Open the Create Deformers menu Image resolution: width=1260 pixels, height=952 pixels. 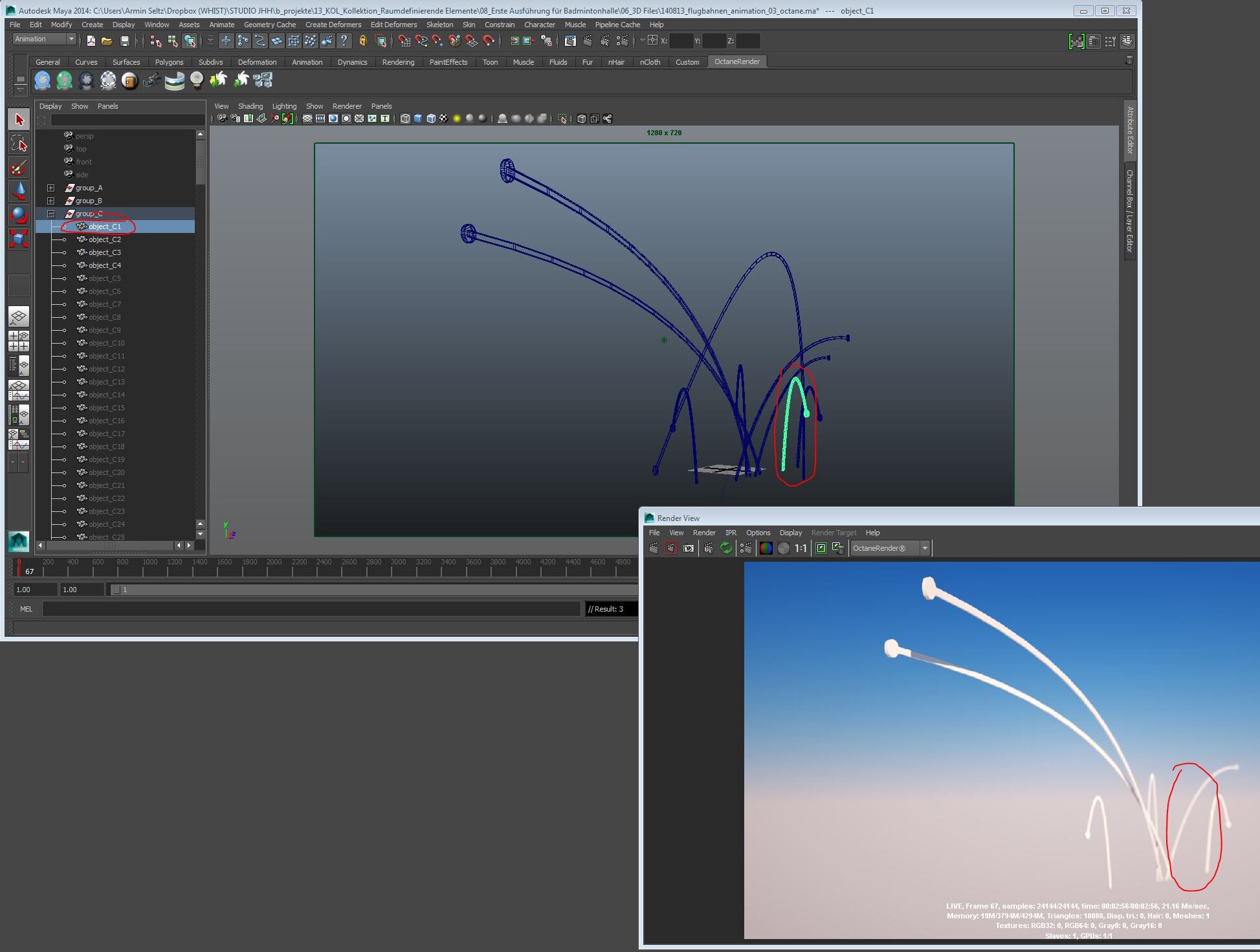tap(333, 25)
